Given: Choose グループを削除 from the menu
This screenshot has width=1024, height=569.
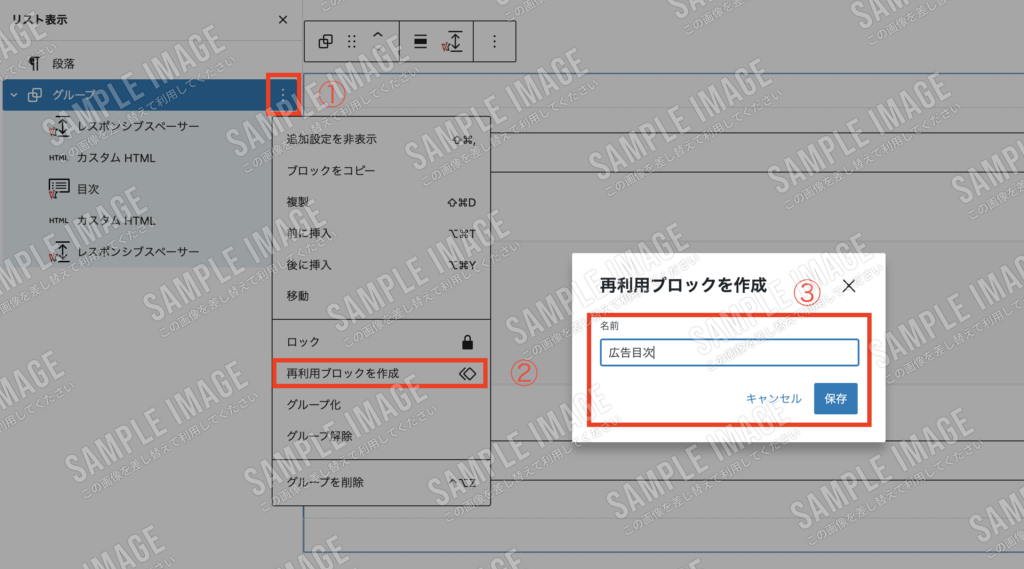Looking at the screenshot, I should (x=324, y=482).
